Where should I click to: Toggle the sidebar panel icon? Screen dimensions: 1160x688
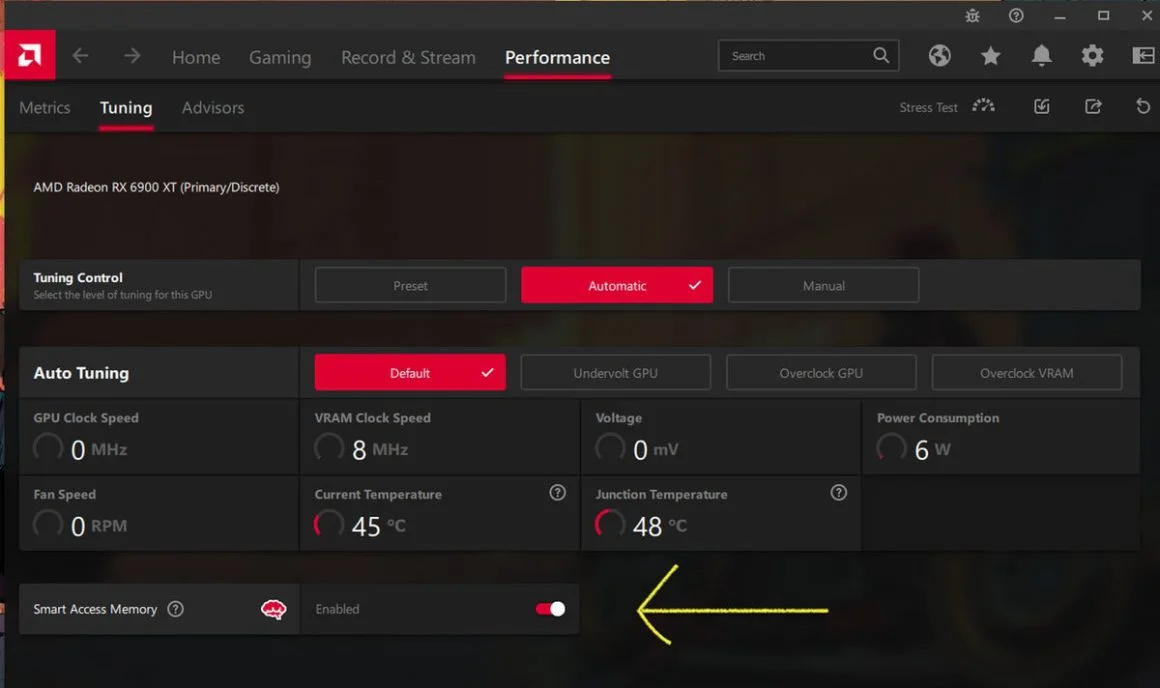tap(1143, 55)
